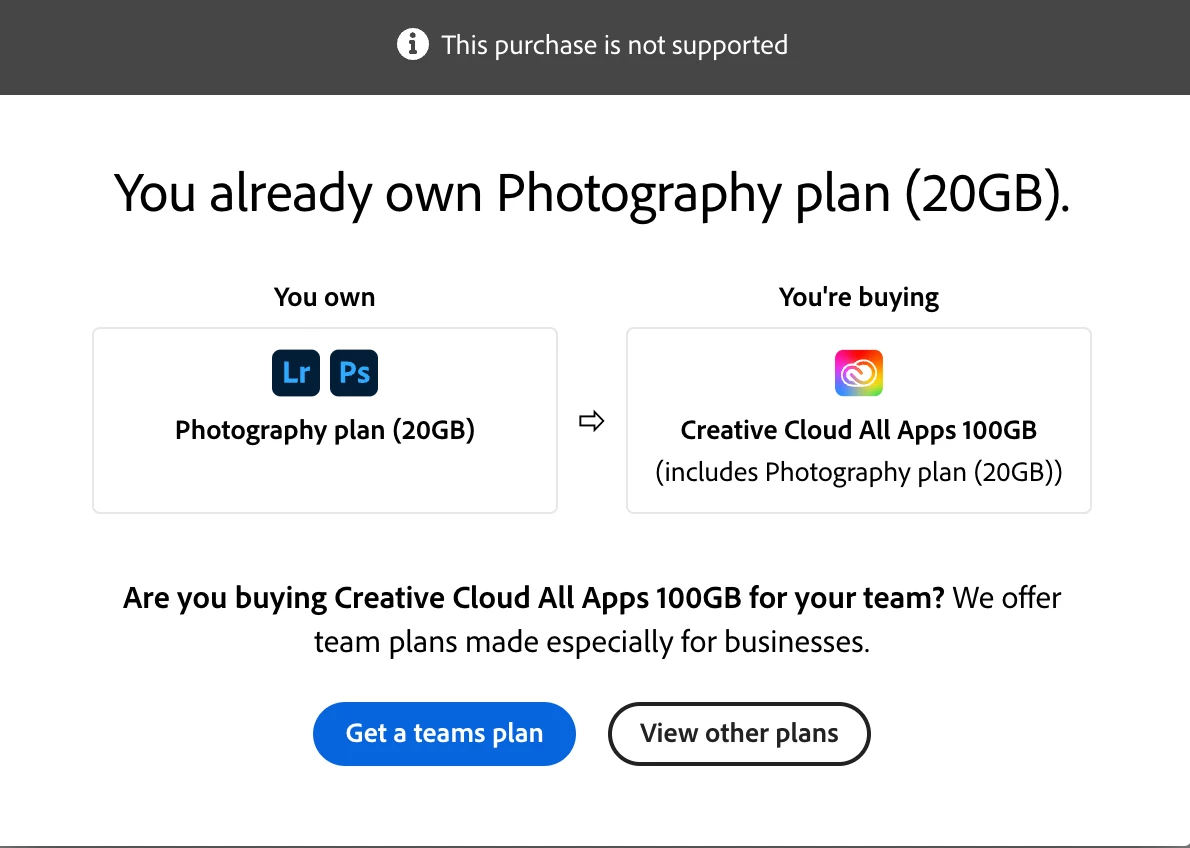Click the 'This purchase is not supported' message

pyautogui.click(x=614, y=45)
